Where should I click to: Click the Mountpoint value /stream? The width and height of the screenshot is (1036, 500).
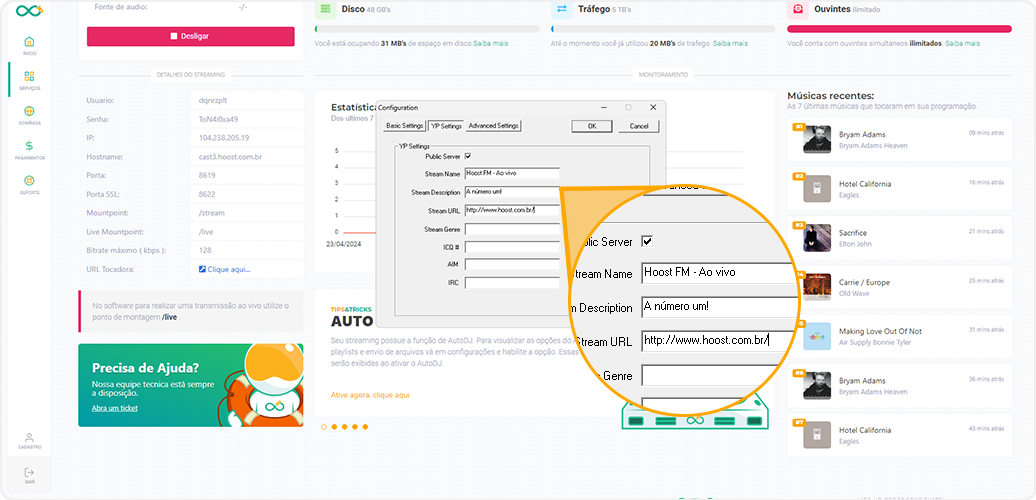point(211,213)
